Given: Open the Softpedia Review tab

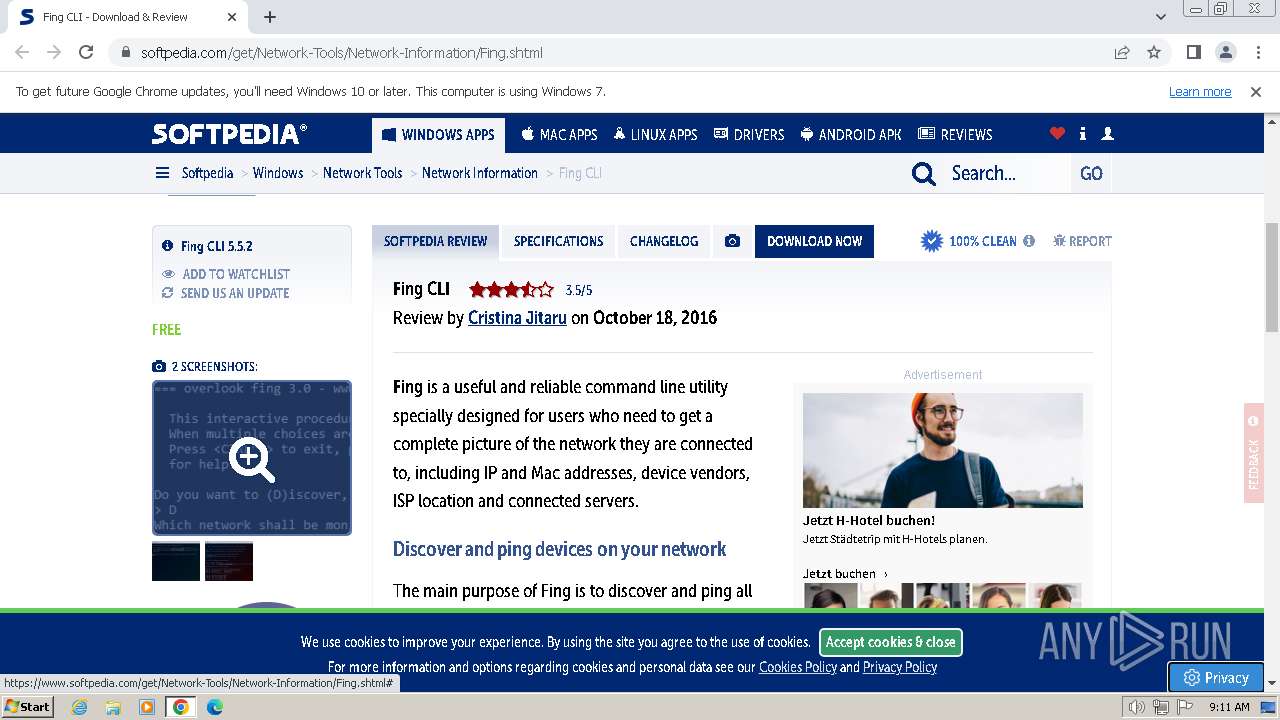Looking at the screenshot, I should (435, 241).
